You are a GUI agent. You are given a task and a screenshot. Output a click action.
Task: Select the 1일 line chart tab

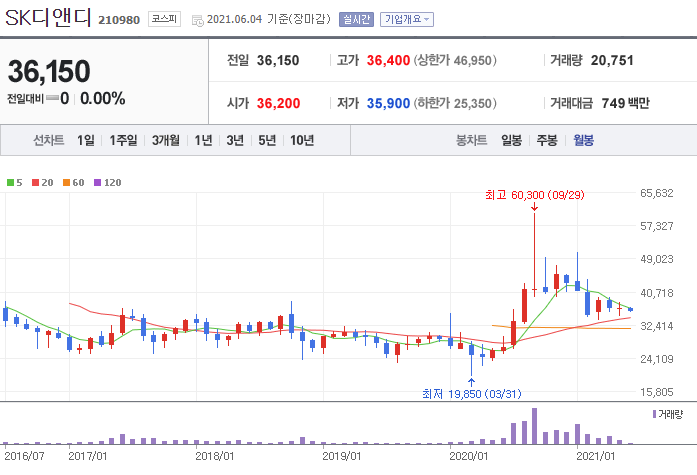(x=86, y=140)
